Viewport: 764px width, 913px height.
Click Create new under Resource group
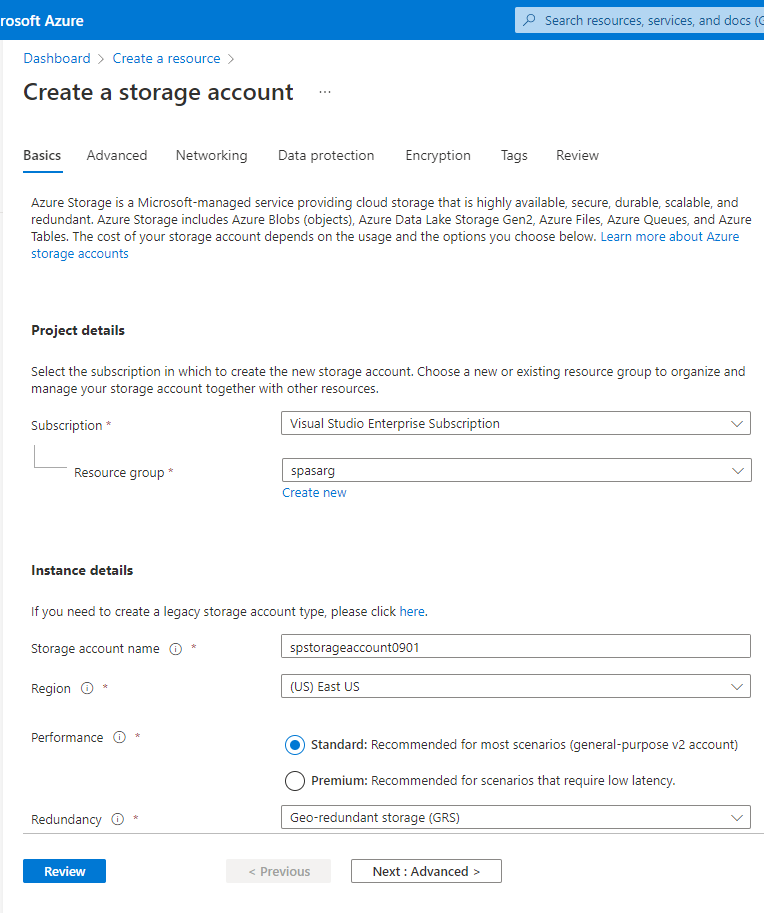[314, 492]
